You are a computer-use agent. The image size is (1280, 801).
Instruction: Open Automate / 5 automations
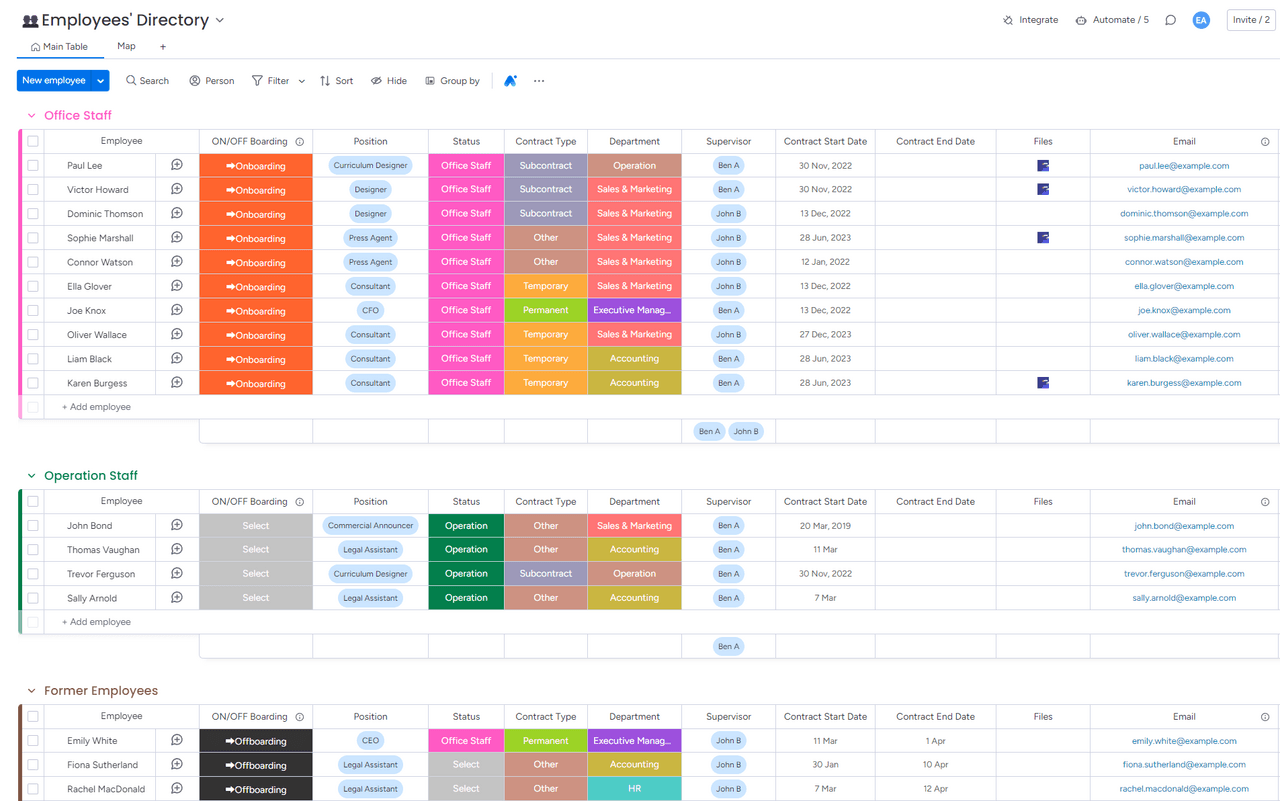coord(1111,20)
